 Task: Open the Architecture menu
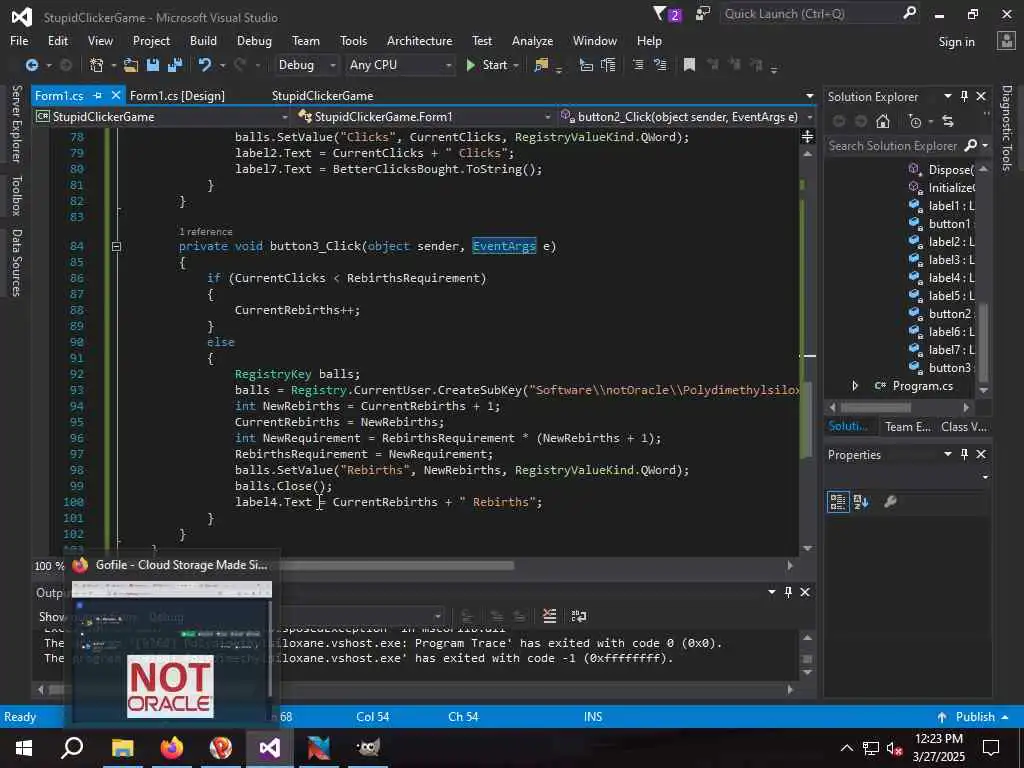[x=419, y=41]
